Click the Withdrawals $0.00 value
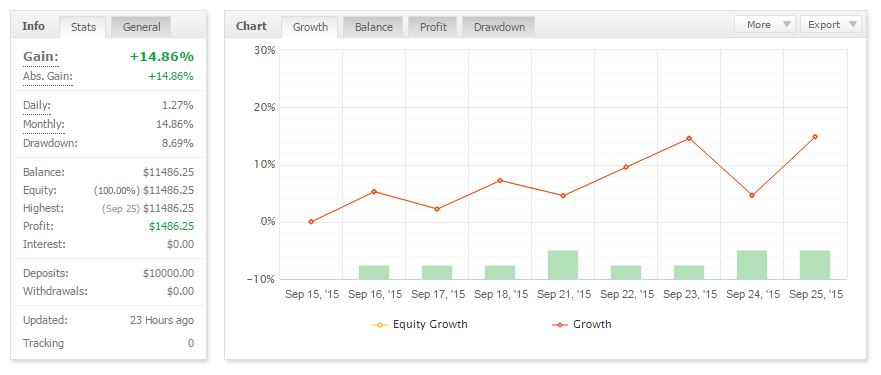The height and width of the screenshot is (375, 881). click(180, 291)
